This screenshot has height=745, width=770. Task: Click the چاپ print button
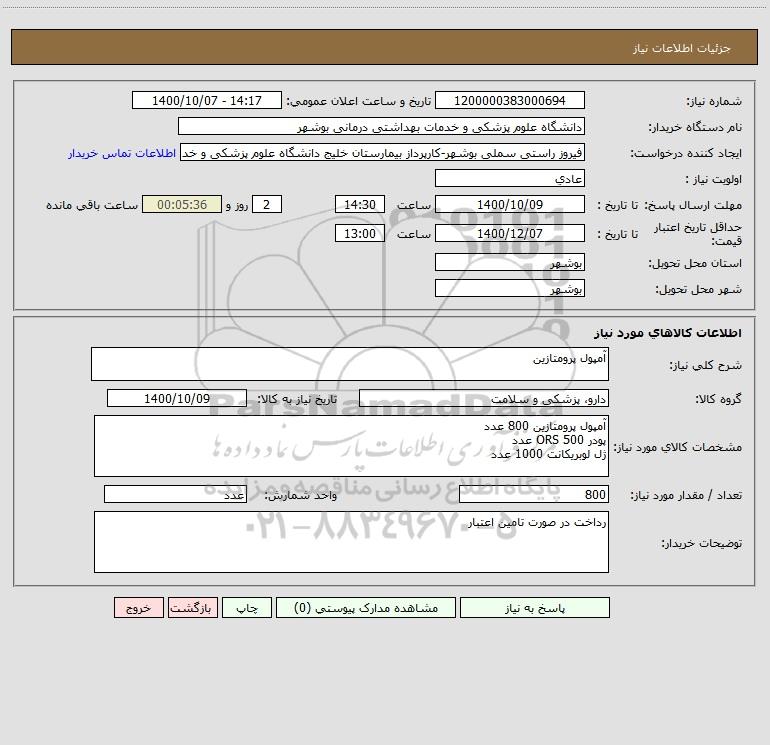click(247, 607)
